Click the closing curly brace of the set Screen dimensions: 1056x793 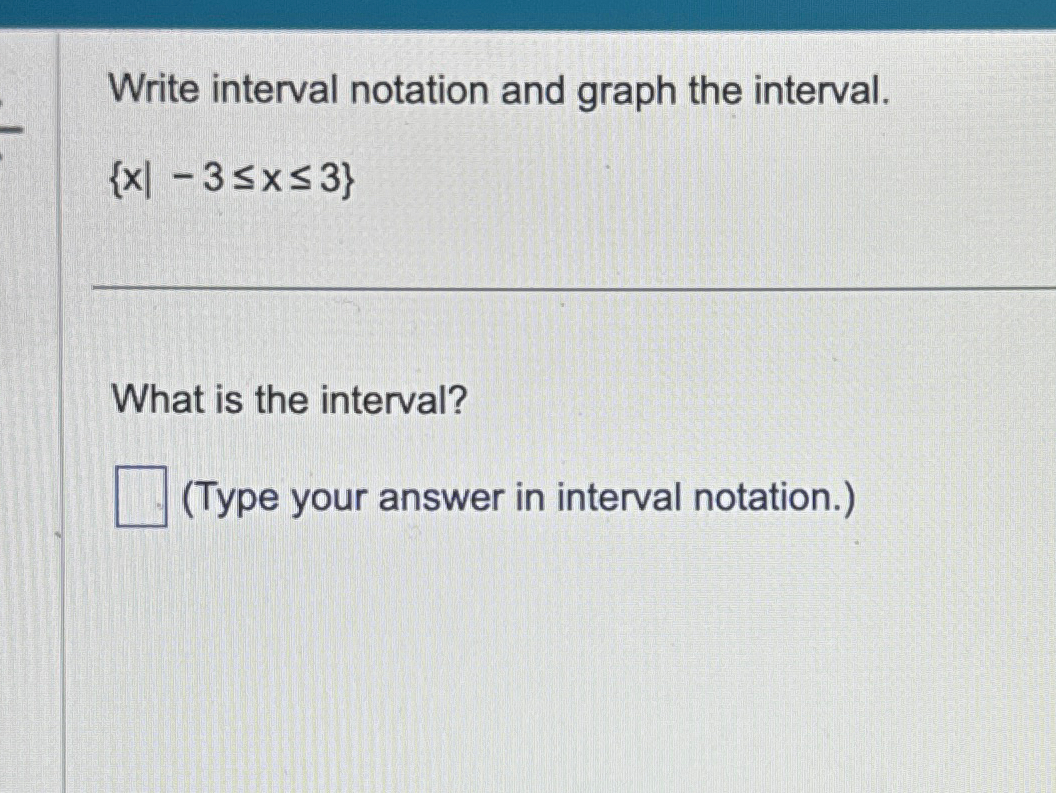tap(347, 180)
